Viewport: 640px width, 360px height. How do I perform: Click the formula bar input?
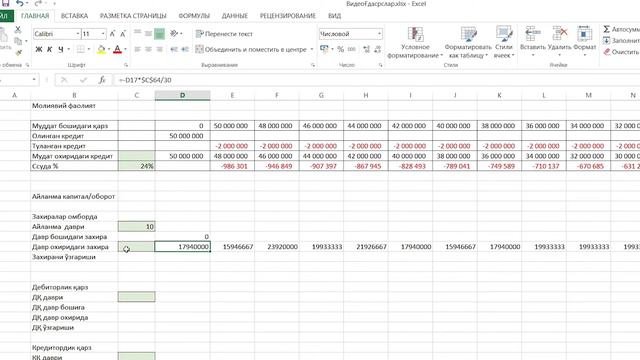pos(376,80)
